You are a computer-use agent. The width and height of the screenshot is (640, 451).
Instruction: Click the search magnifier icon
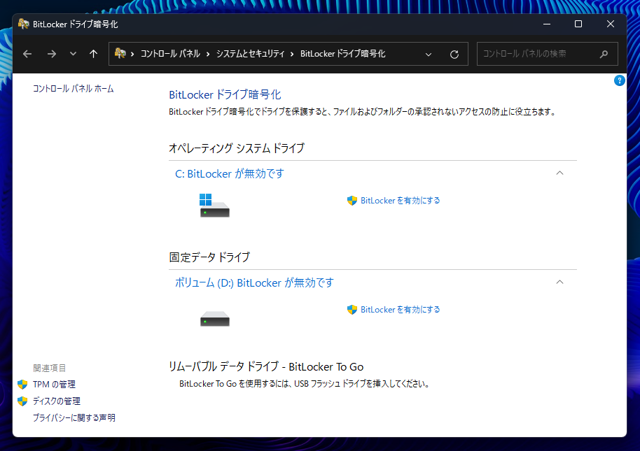(x=604, y=54)
